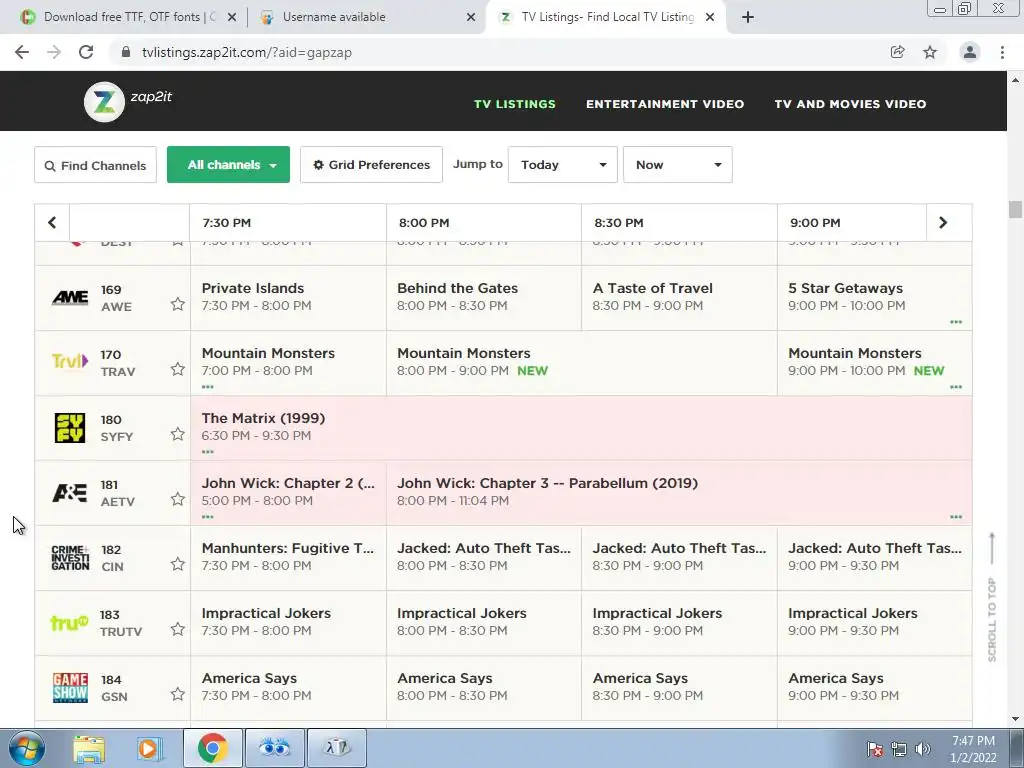Screen dimensions: 1024x768
Task: Reload the page in Chrome
Action: pos(86,52)
